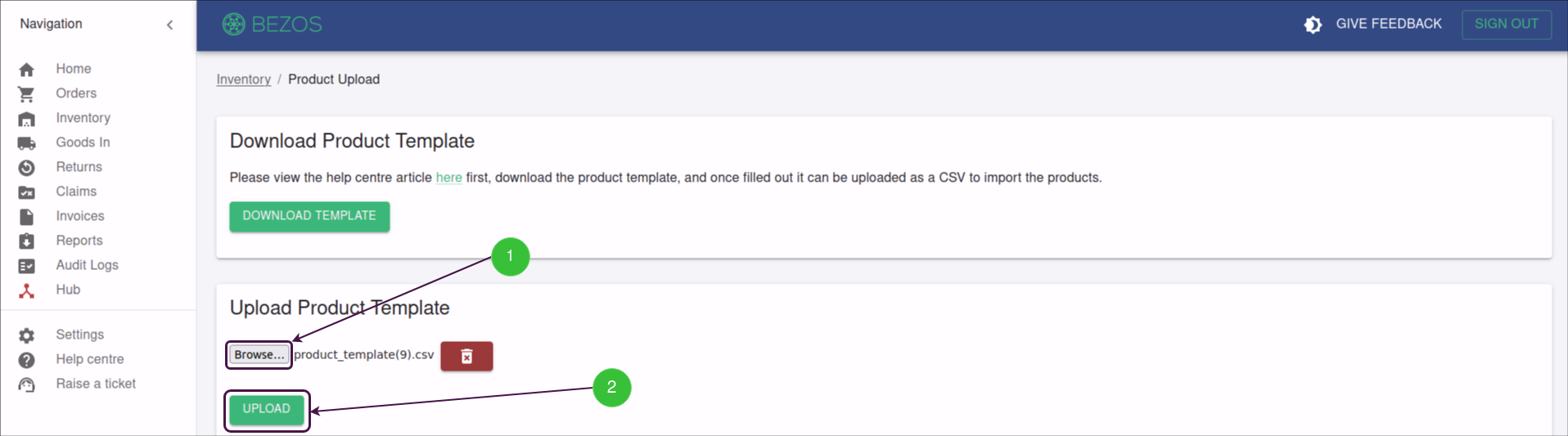
Task: Open the Inventory menu item
Action: point(83,118)
